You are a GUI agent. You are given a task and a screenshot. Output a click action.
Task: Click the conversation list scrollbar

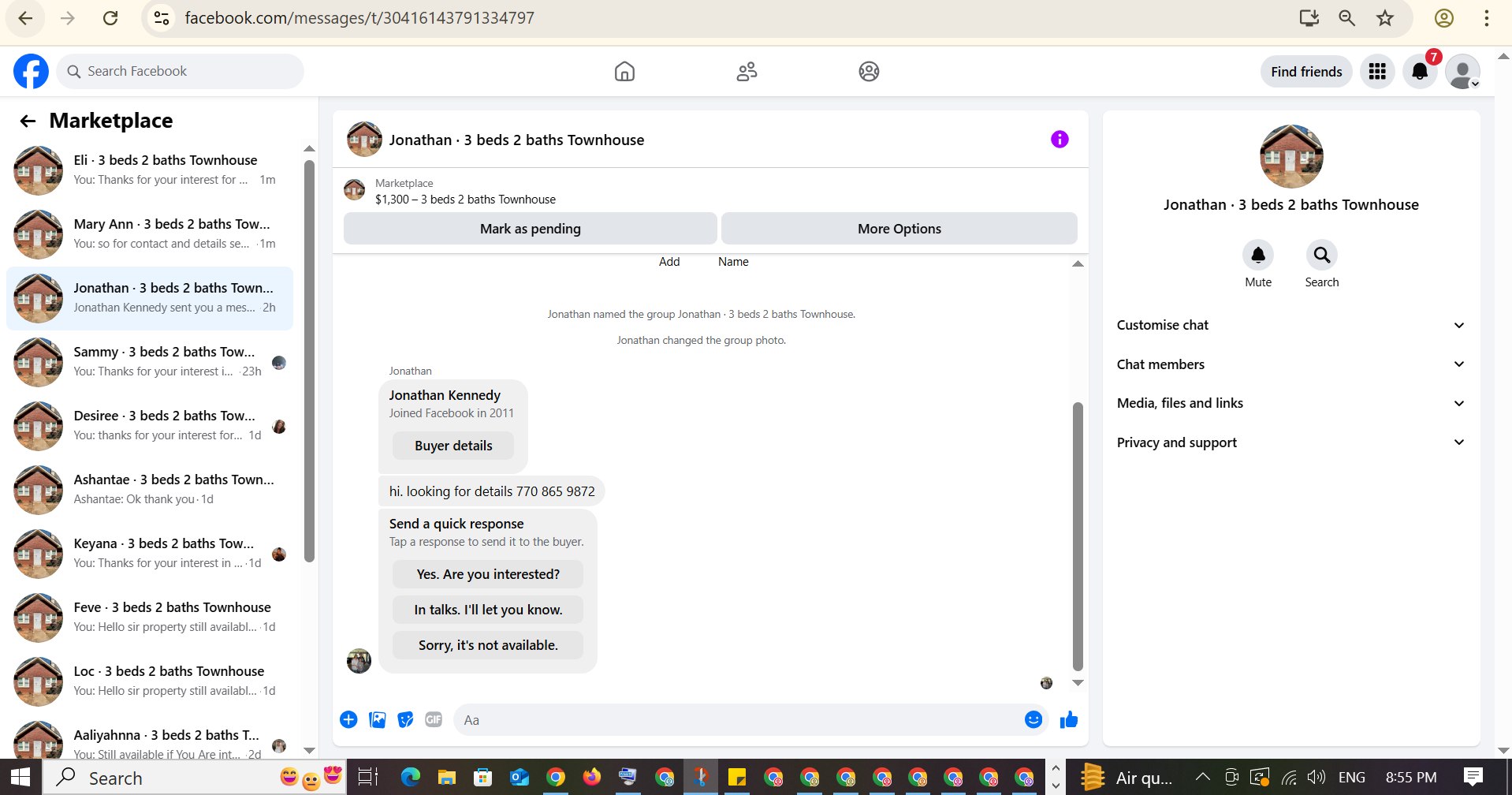[309, 361]
